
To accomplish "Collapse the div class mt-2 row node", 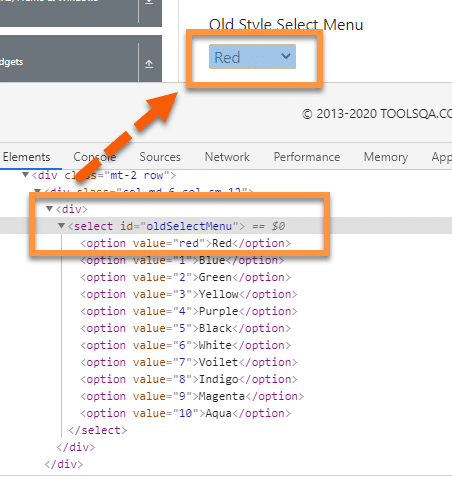I will (x=25, y=175).
